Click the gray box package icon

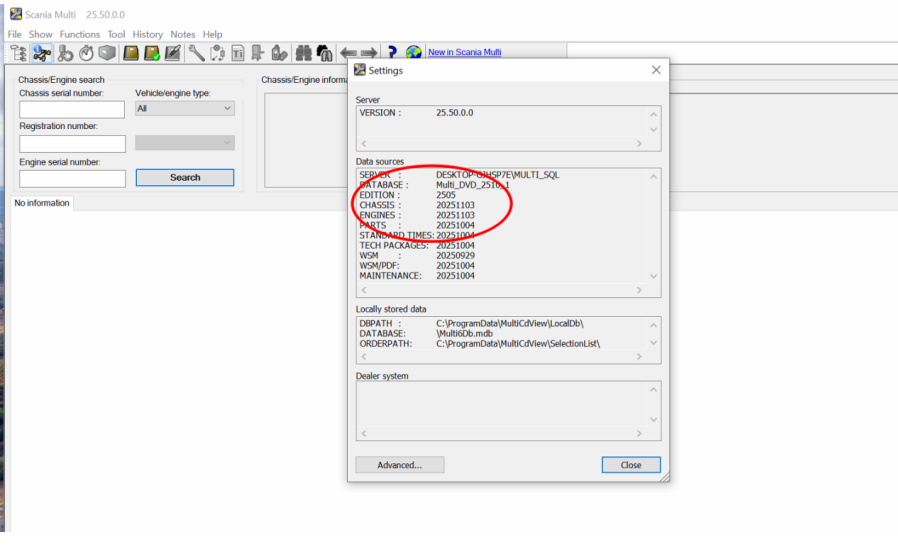[107, 53]
